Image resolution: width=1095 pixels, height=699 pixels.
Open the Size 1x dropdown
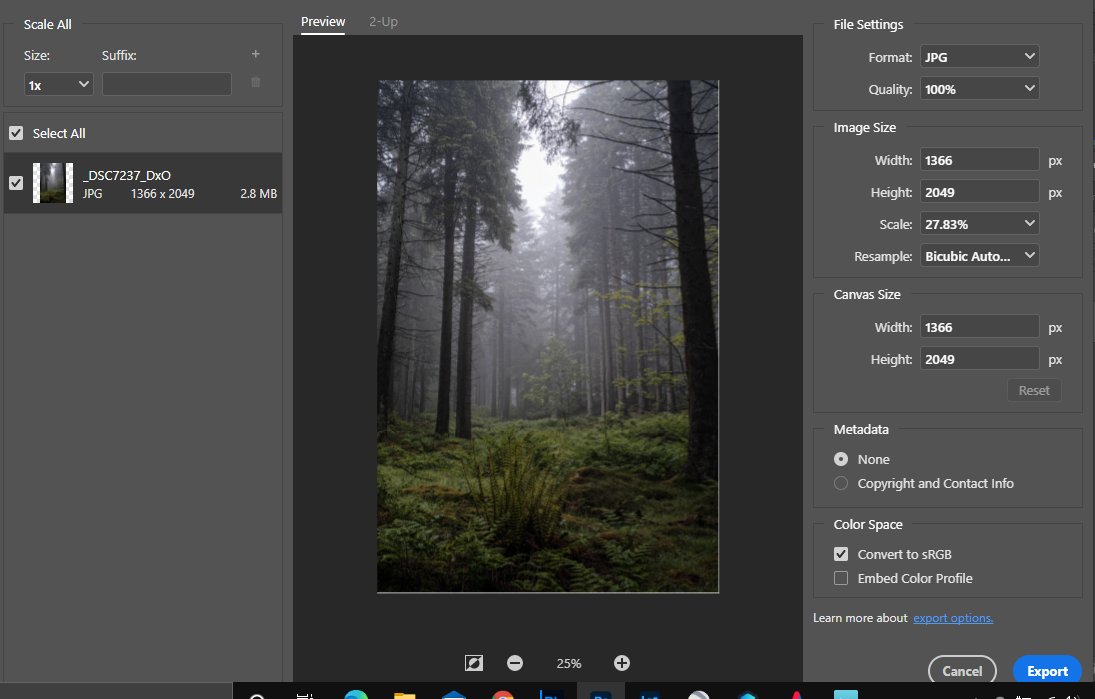click(x=59, y=84)
